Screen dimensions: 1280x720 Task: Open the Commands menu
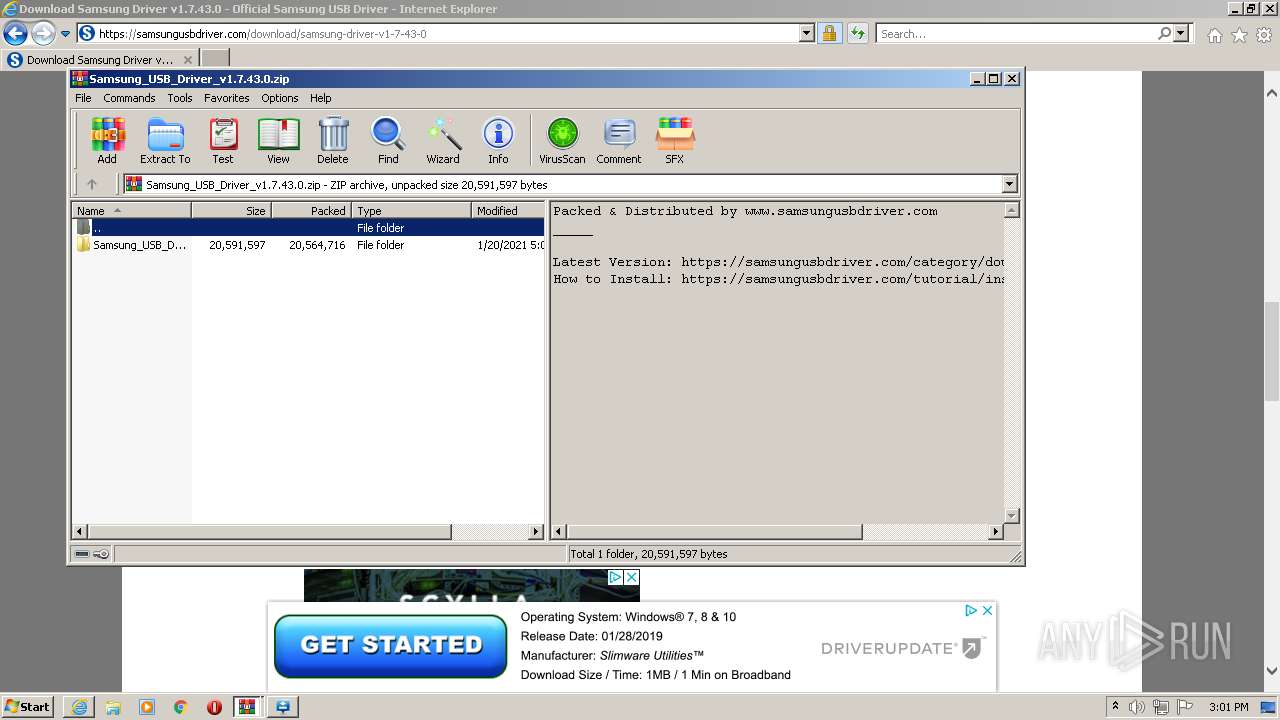129,98
